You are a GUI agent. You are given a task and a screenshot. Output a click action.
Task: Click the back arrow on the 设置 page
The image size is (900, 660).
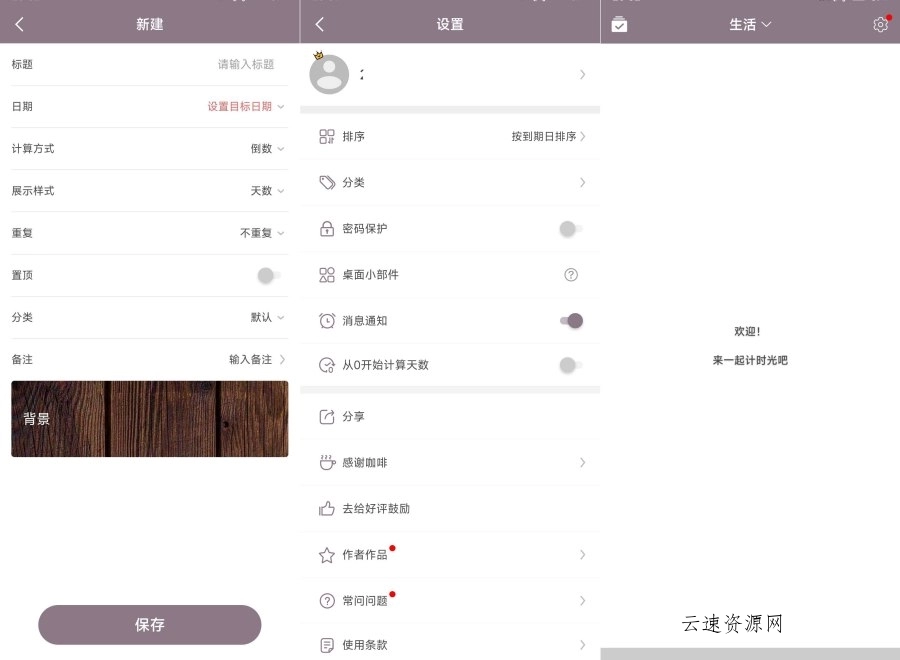point(318,22)
